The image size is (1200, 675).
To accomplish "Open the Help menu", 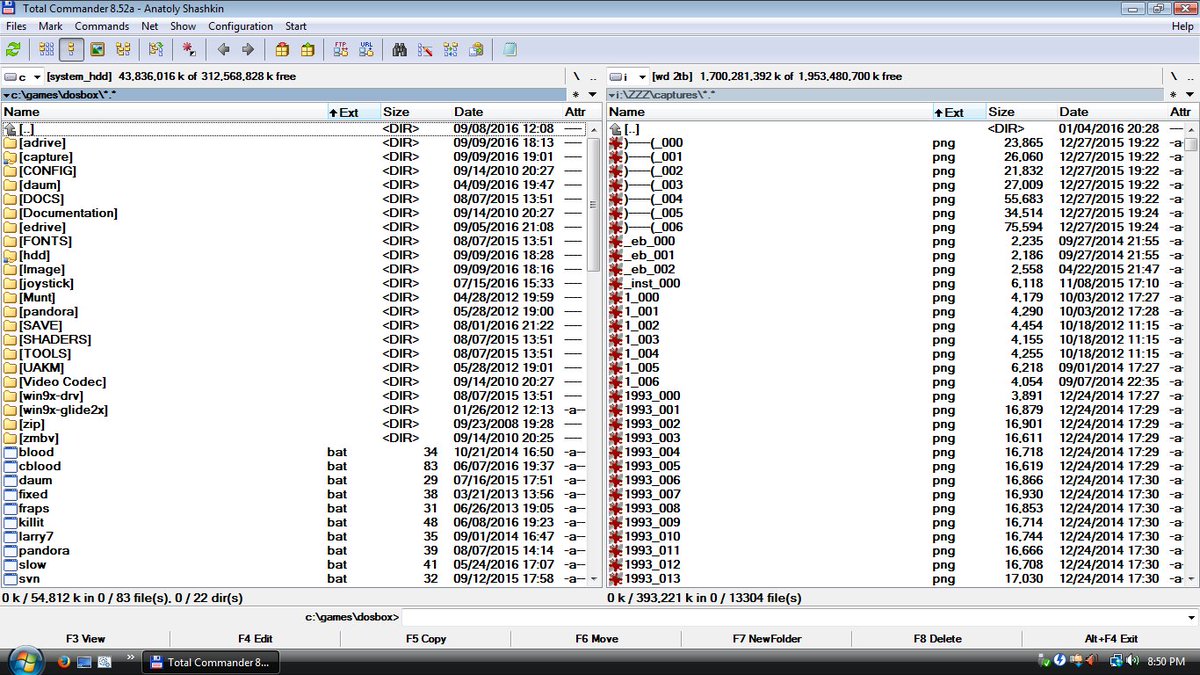I will 1182,26.
